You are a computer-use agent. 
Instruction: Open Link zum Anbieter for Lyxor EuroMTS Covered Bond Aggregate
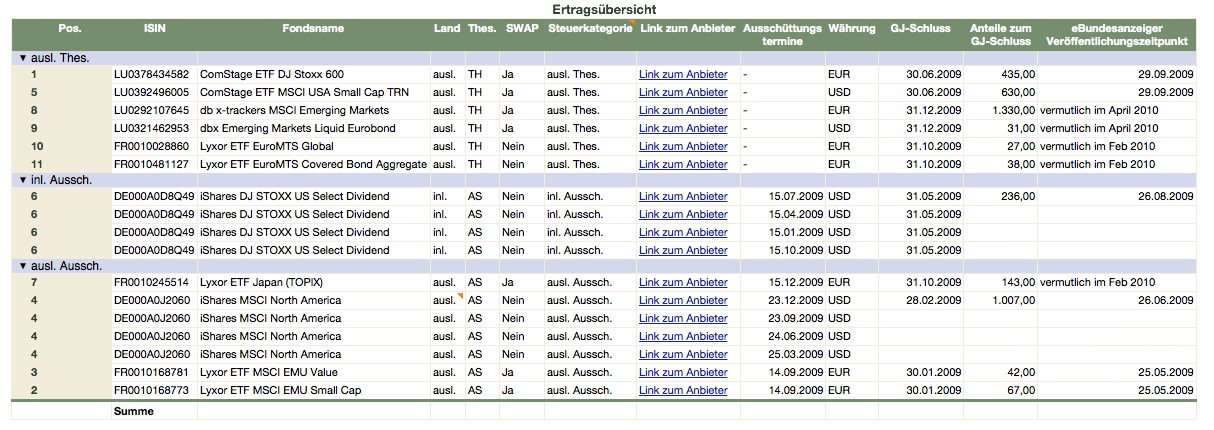click(x=683, y=164)
